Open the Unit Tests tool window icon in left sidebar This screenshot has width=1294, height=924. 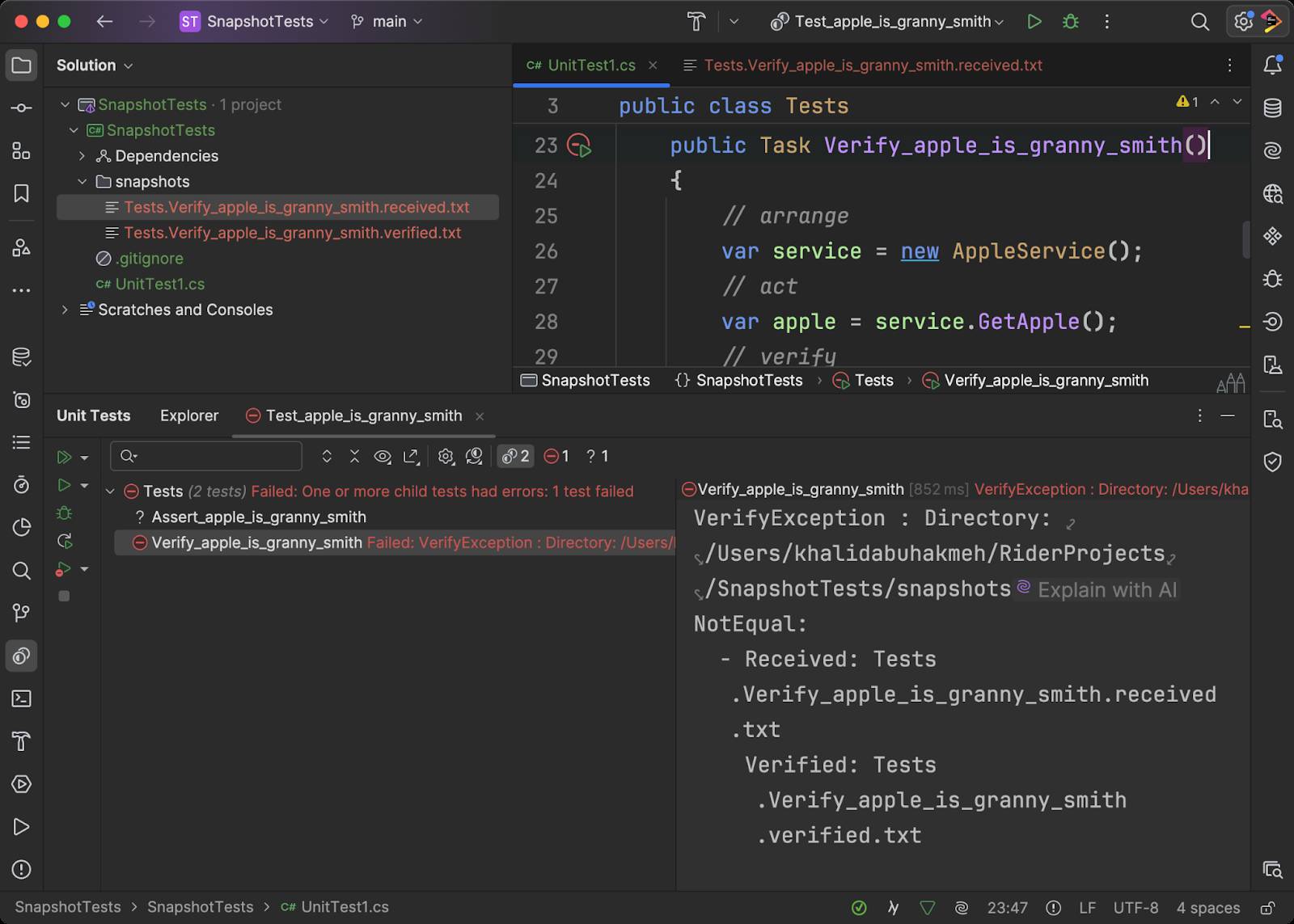tap(22, 656)
